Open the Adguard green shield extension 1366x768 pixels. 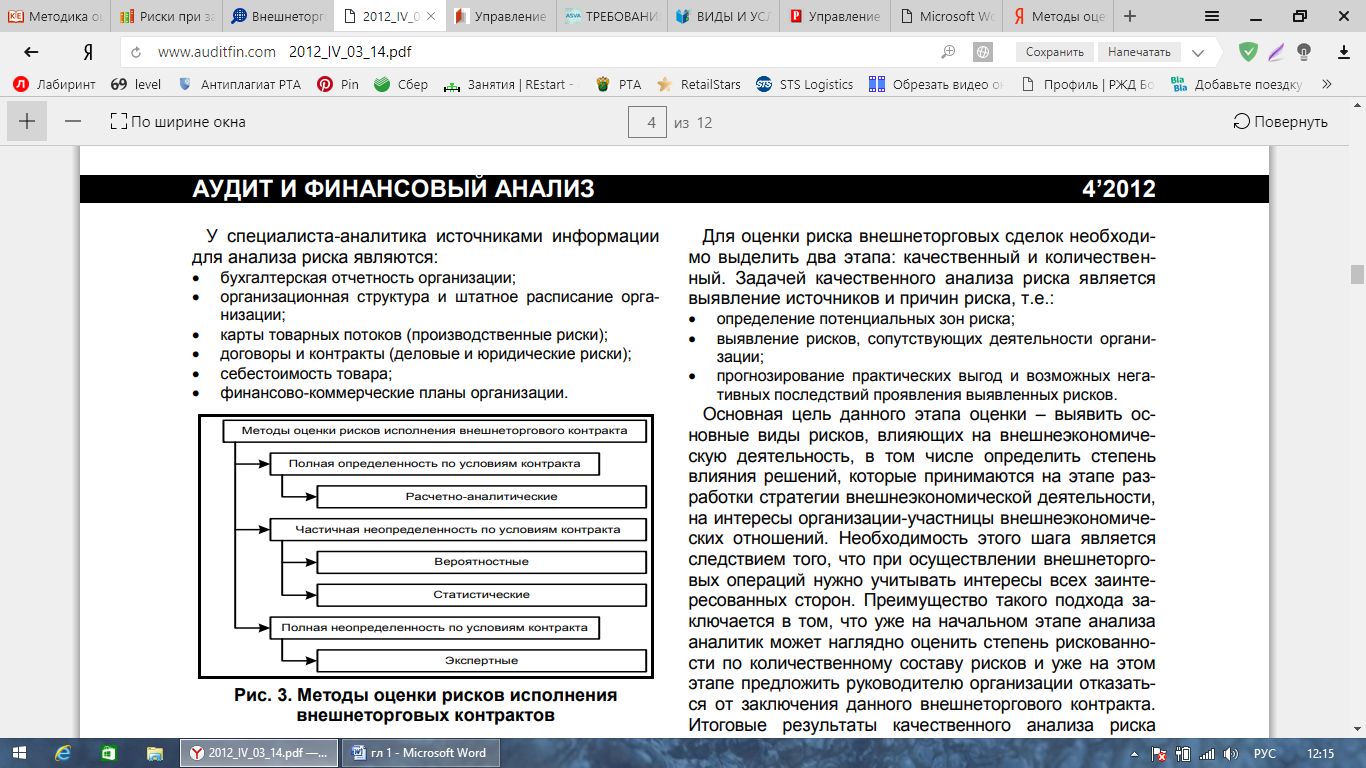click(1248, 52)
